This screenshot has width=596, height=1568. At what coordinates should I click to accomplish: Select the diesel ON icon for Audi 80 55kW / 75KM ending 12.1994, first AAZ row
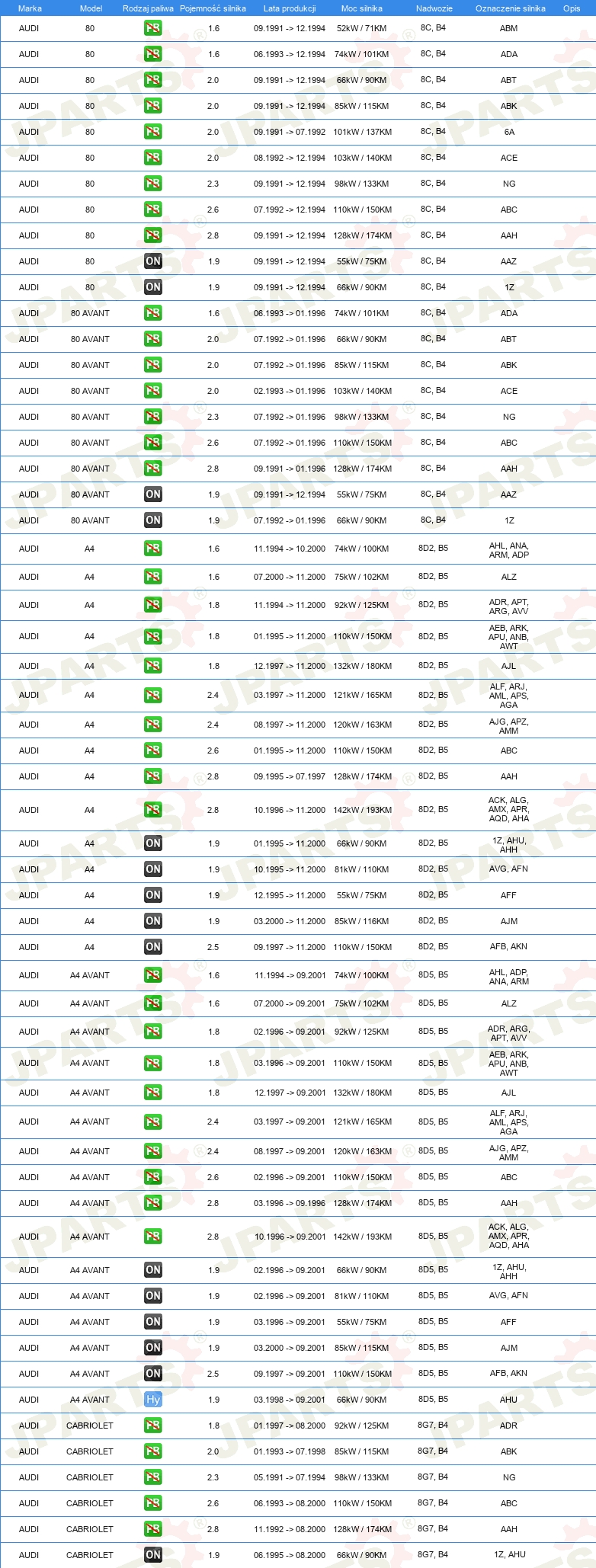pyautogui.click(x=152, y=261)
